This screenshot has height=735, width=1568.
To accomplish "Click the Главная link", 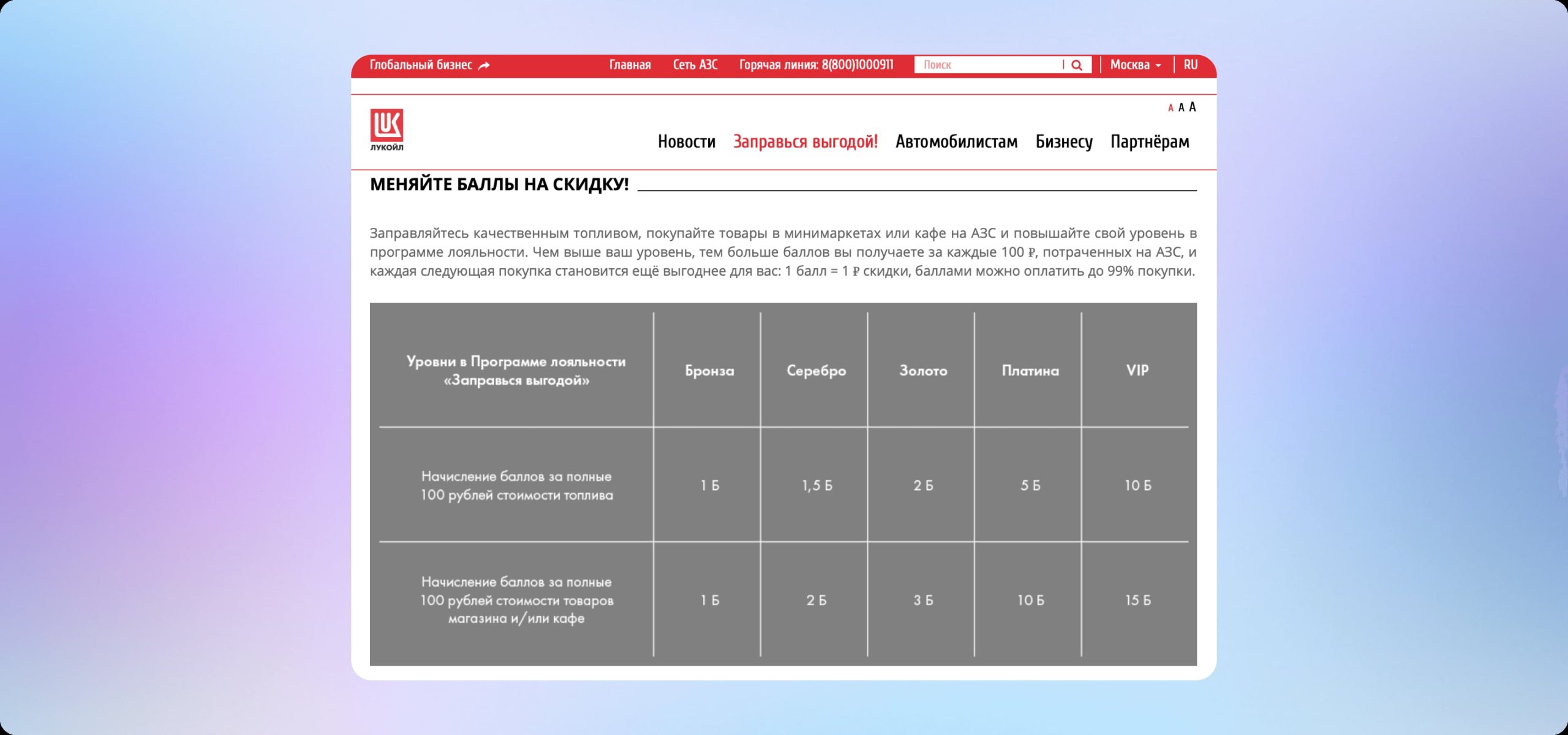I will (x=630, y=65).
